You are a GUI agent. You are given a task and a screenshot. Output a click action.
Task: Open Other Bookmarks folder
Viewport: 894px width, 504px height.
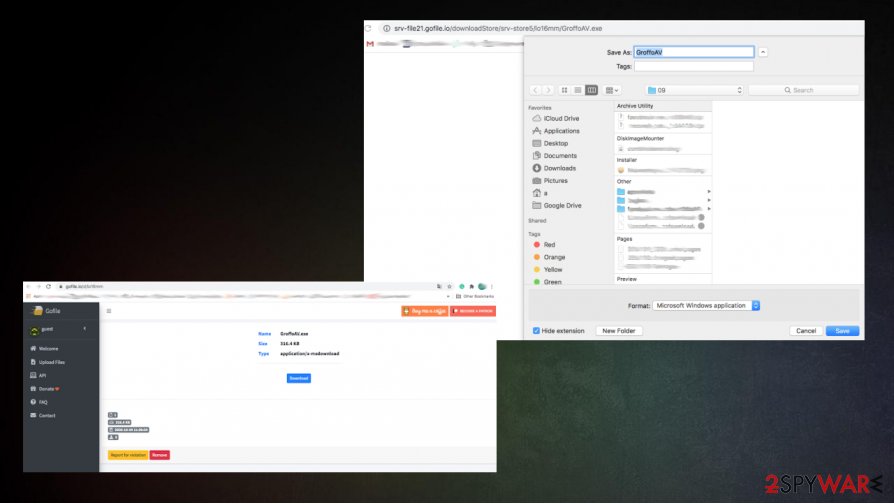[474, 296]
